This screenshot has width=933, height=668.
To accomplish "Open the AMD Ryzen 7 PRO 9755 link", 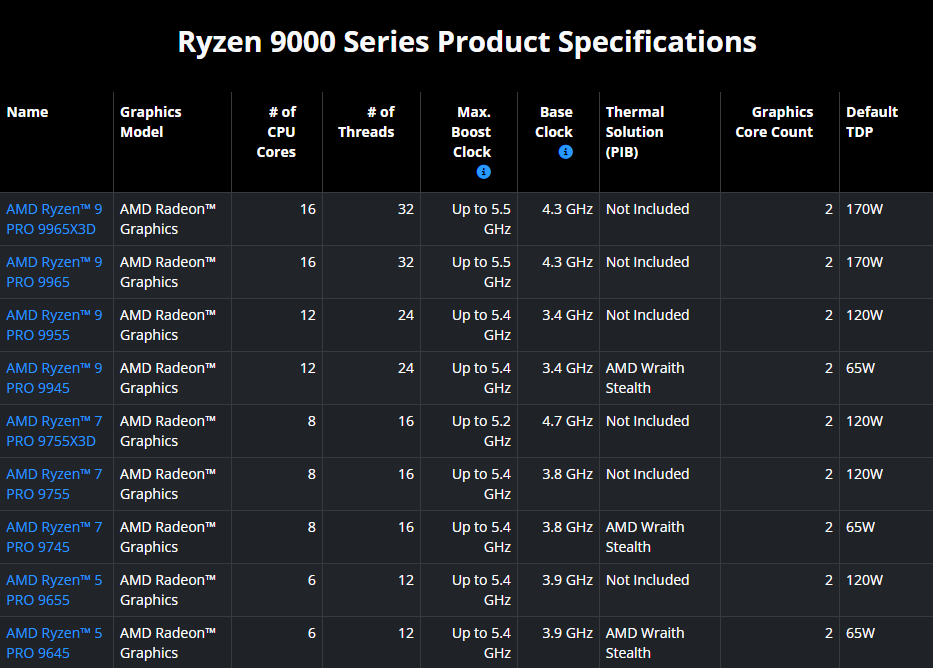I will (x=54, y=484).
